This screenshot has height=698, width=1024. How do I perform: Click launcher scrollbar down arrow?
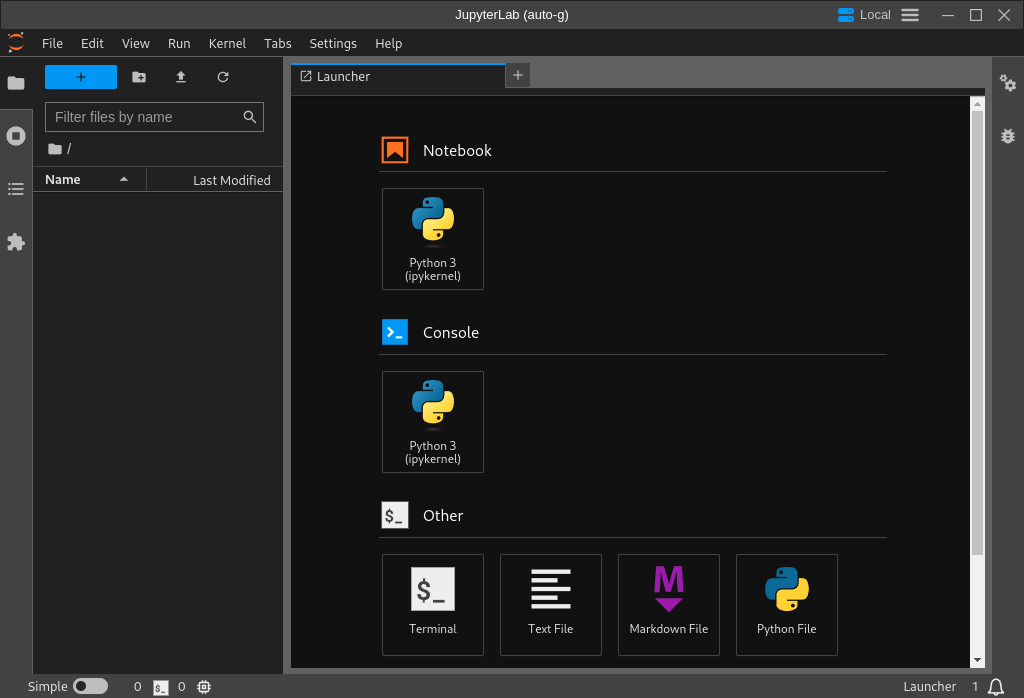click(x=978, y=660)
